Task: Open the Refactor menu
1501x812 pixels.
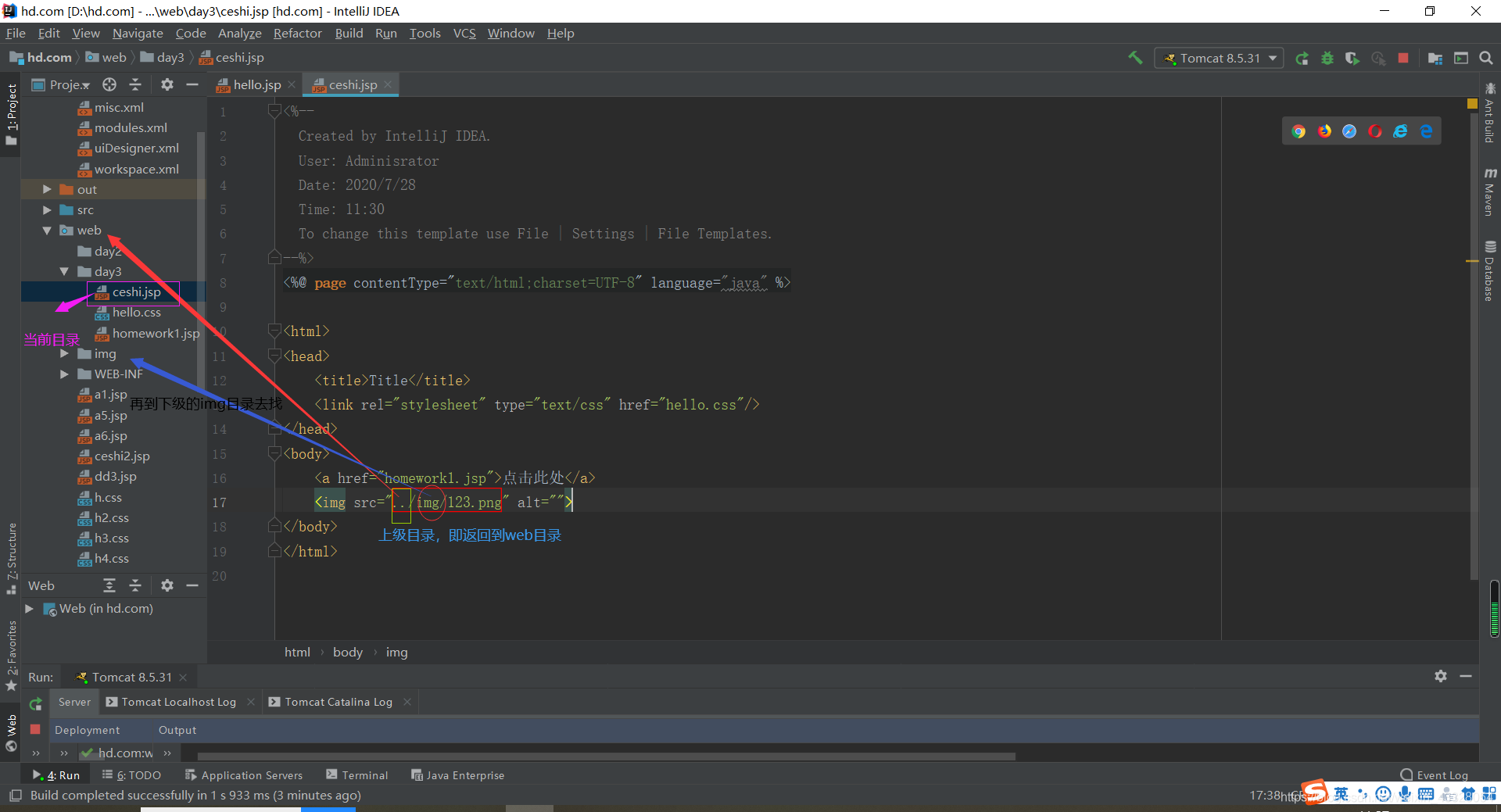Action: pyautogui.click(x=297, y=33)
